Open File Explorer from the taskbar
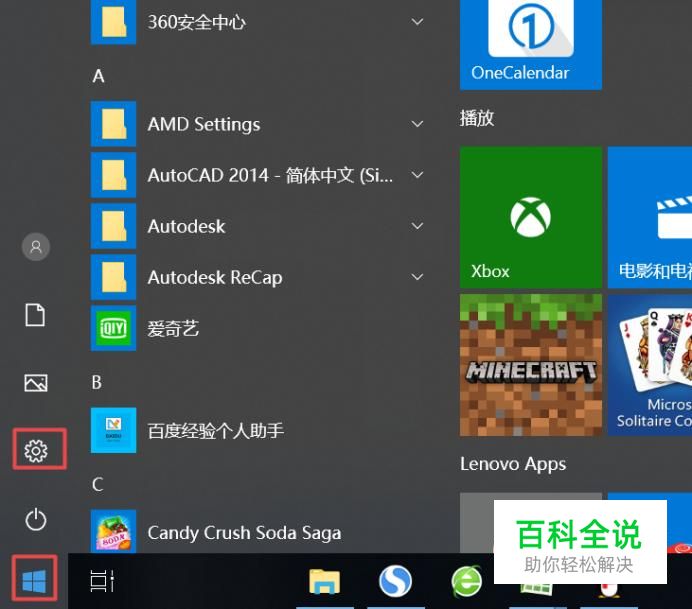 coord(325,581)
